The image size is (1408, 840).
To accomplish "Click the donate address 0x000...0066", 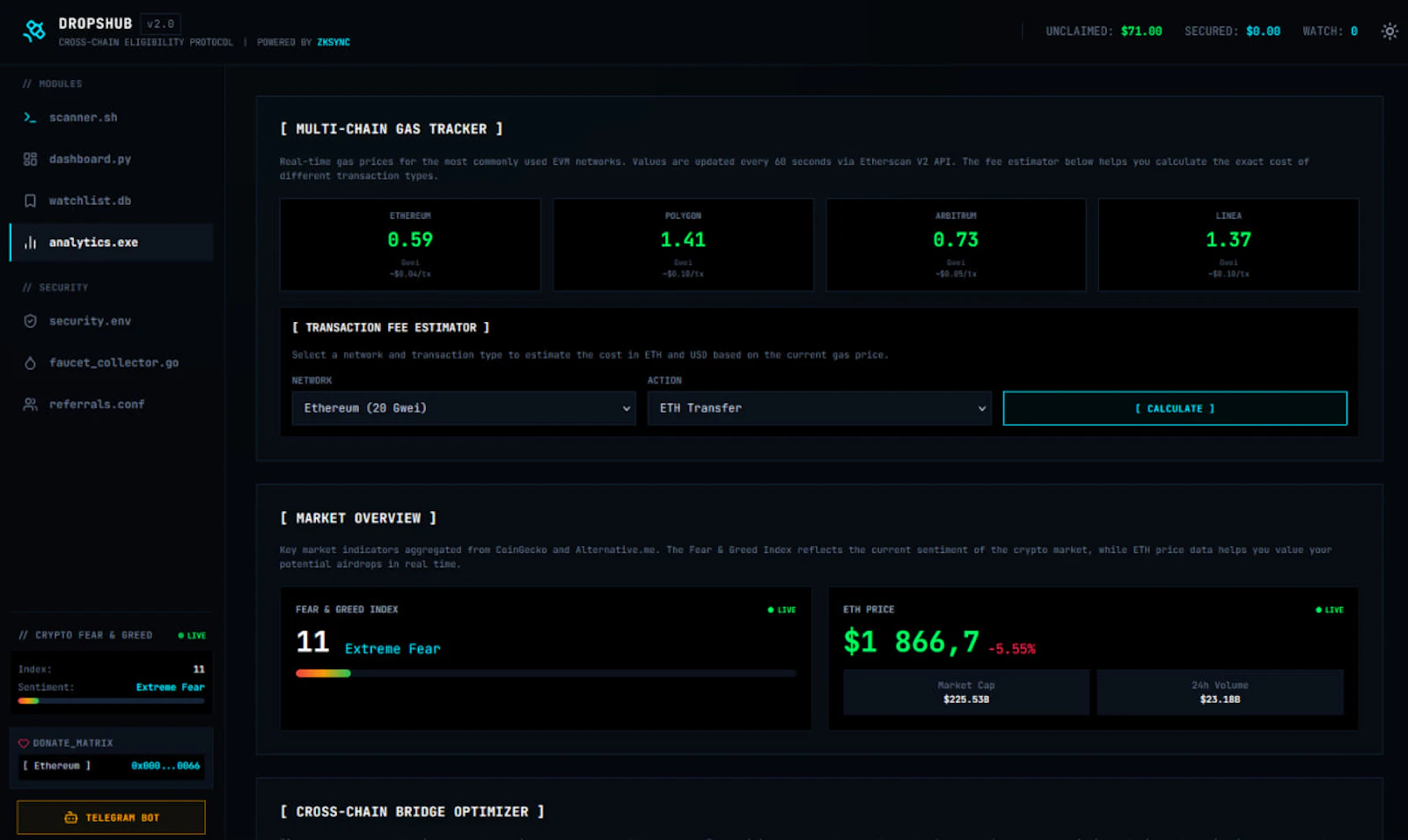I will tap(165, 766).
